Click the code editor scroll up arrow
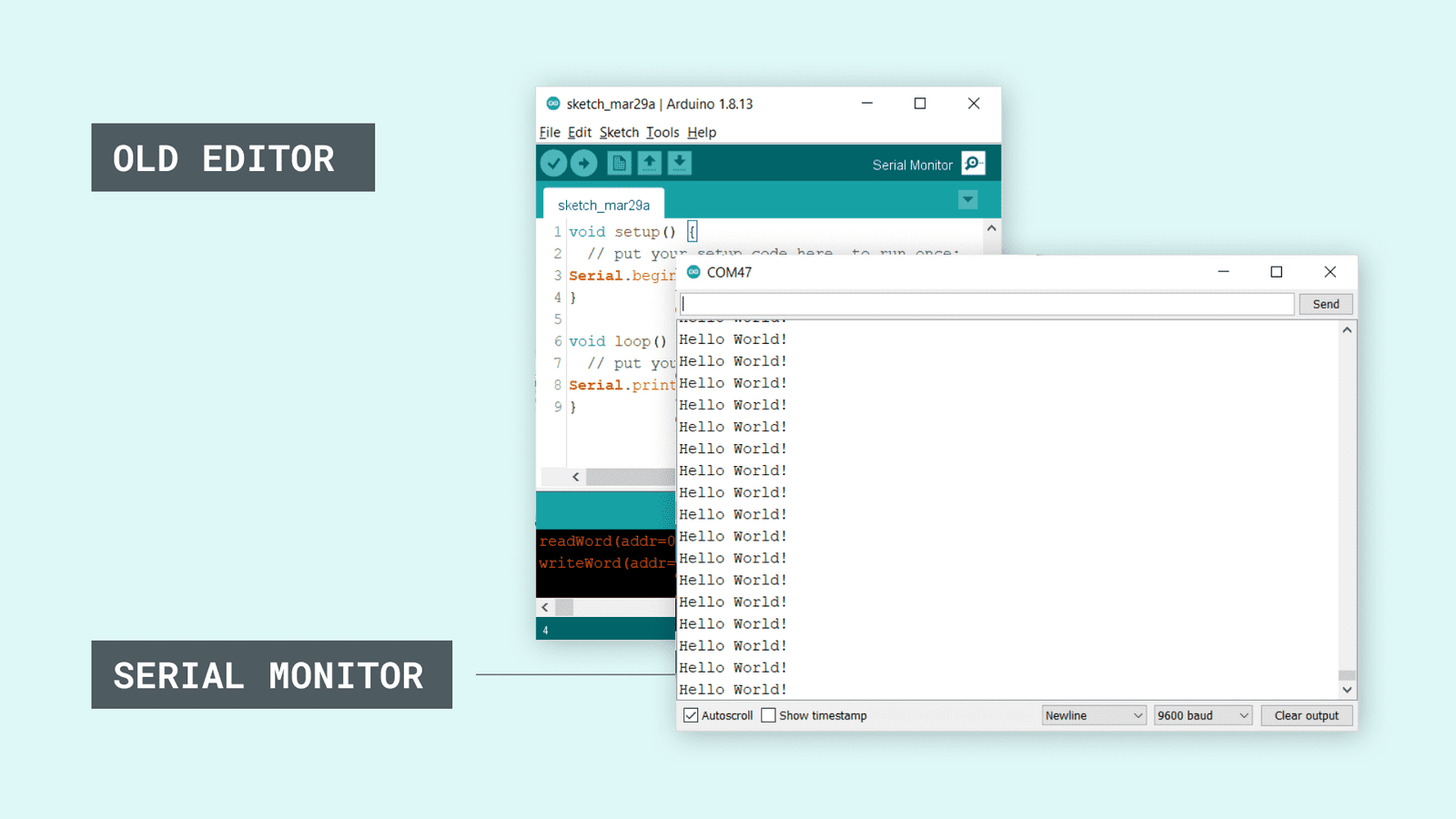1456x819 pixels. click(x=992, y=228)
